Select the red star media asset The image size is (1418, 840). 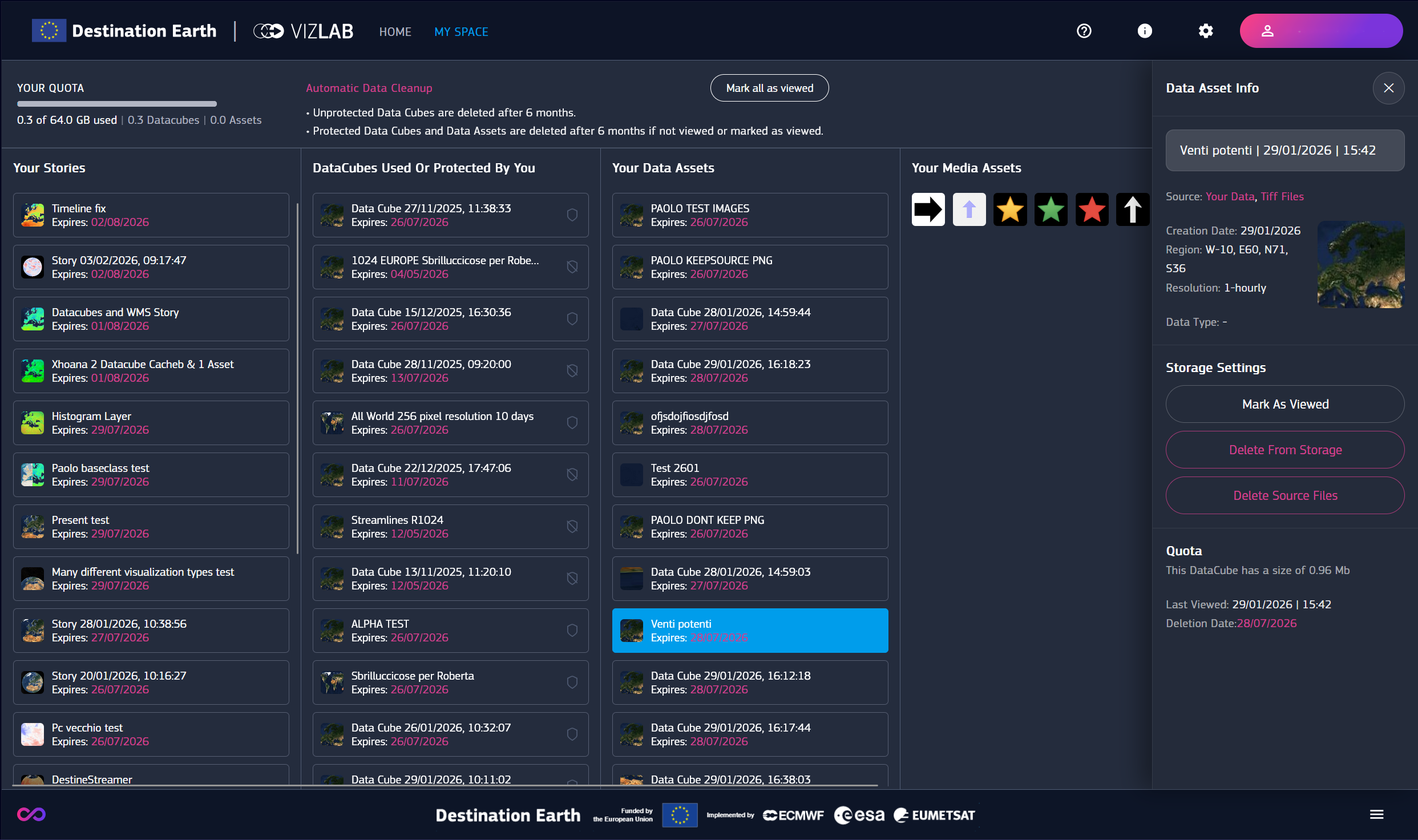coord(1092,209)
